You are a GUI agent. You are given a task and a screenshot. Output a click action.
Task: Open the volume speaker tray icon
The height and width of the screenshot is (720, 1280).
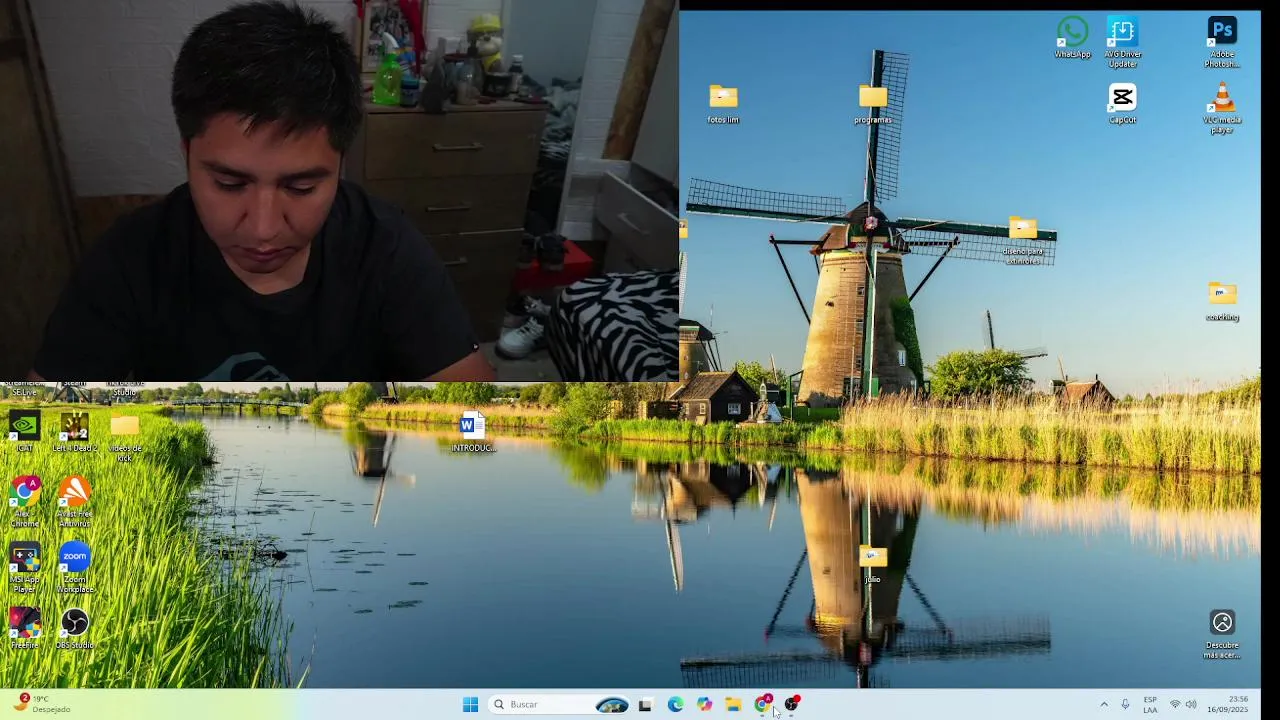[1191, 704]
